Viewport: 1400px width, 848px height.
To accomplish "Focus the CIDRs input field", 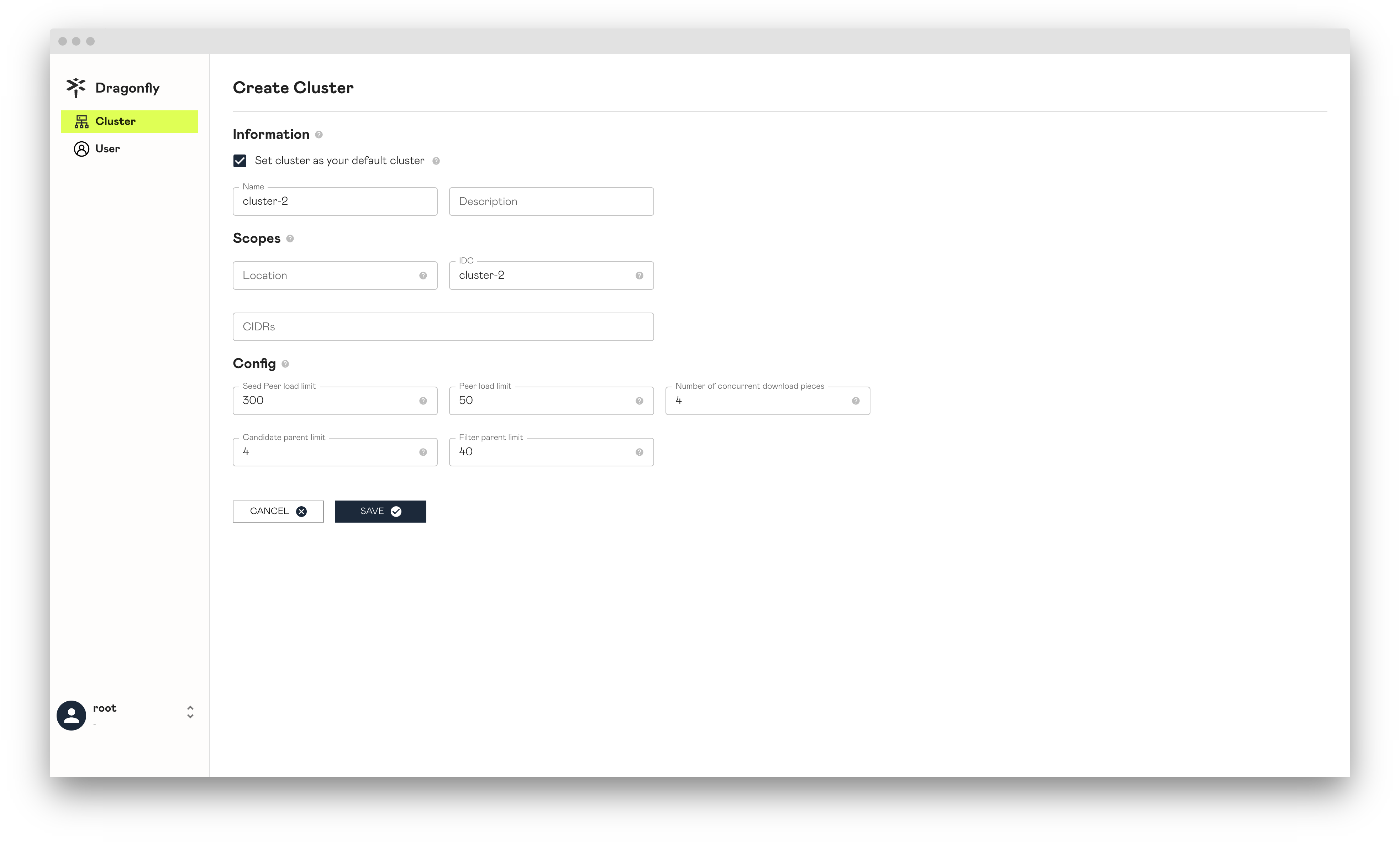I will (x=443, y=327).
